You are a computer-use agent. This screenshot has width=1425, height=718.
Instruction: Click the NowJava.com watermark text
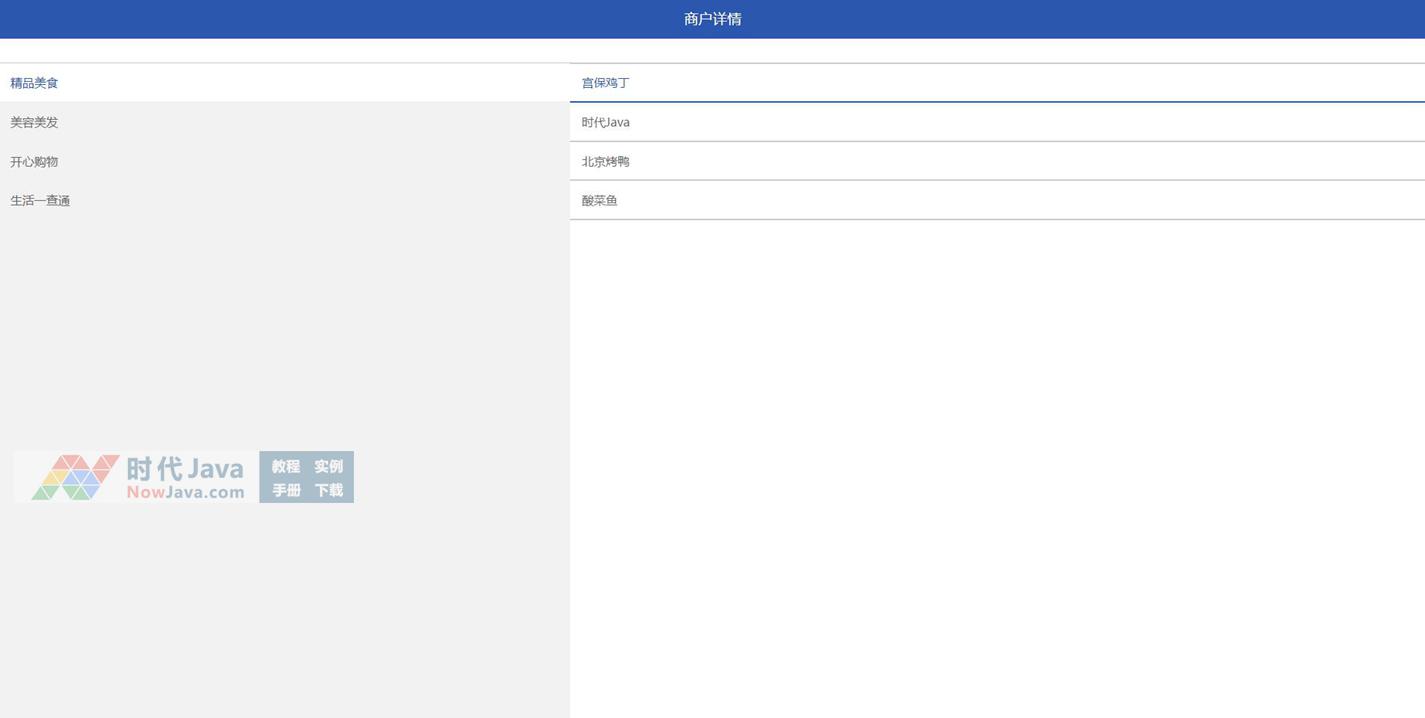coord(185,492)
